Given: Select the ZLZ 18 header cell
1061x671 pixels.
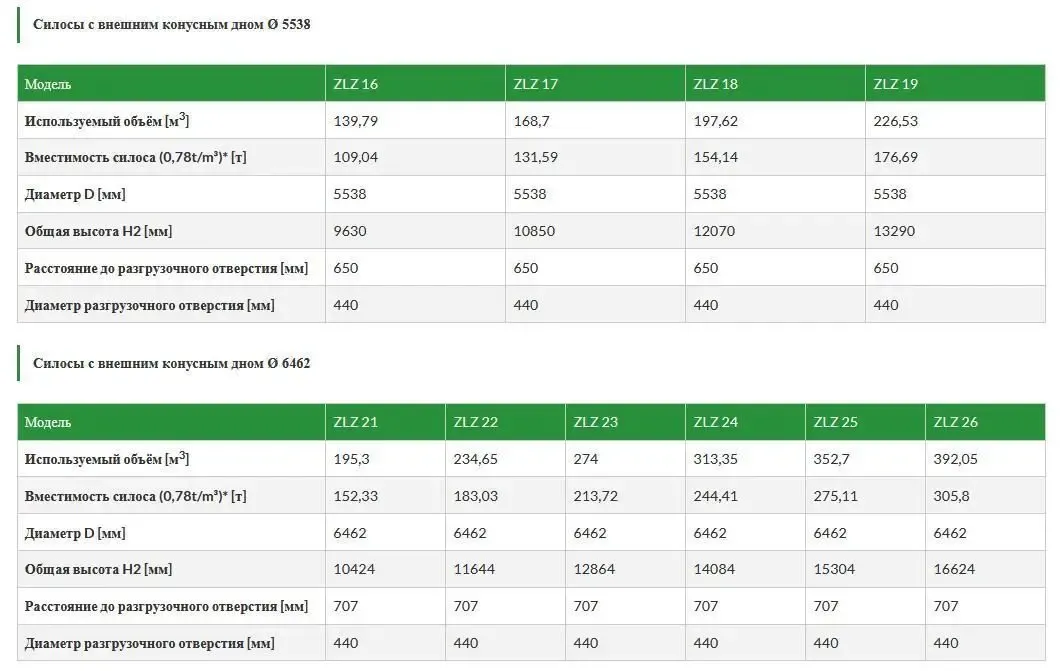Looking at the screenshot, I should [x=716, y=84].
